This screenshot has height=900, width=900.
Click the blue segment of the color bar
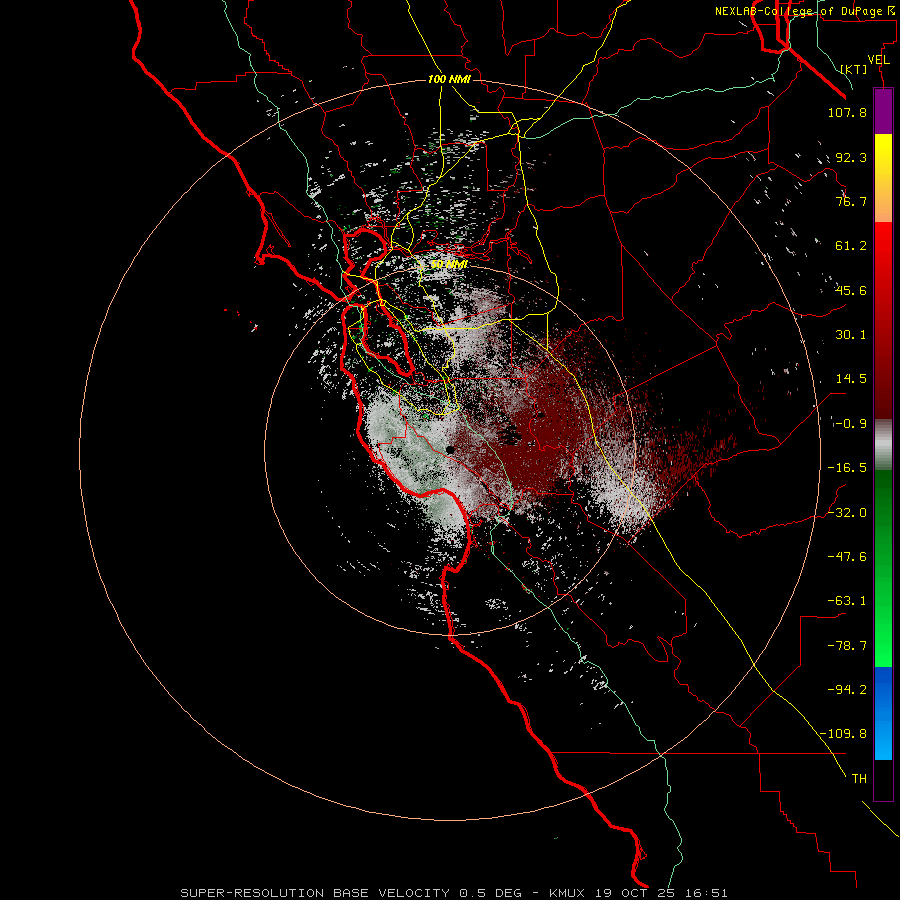click(883, 713)
